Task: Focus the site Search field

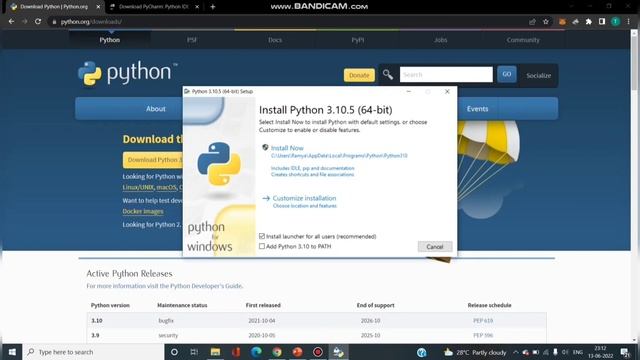Action: [x=446, y=75]
